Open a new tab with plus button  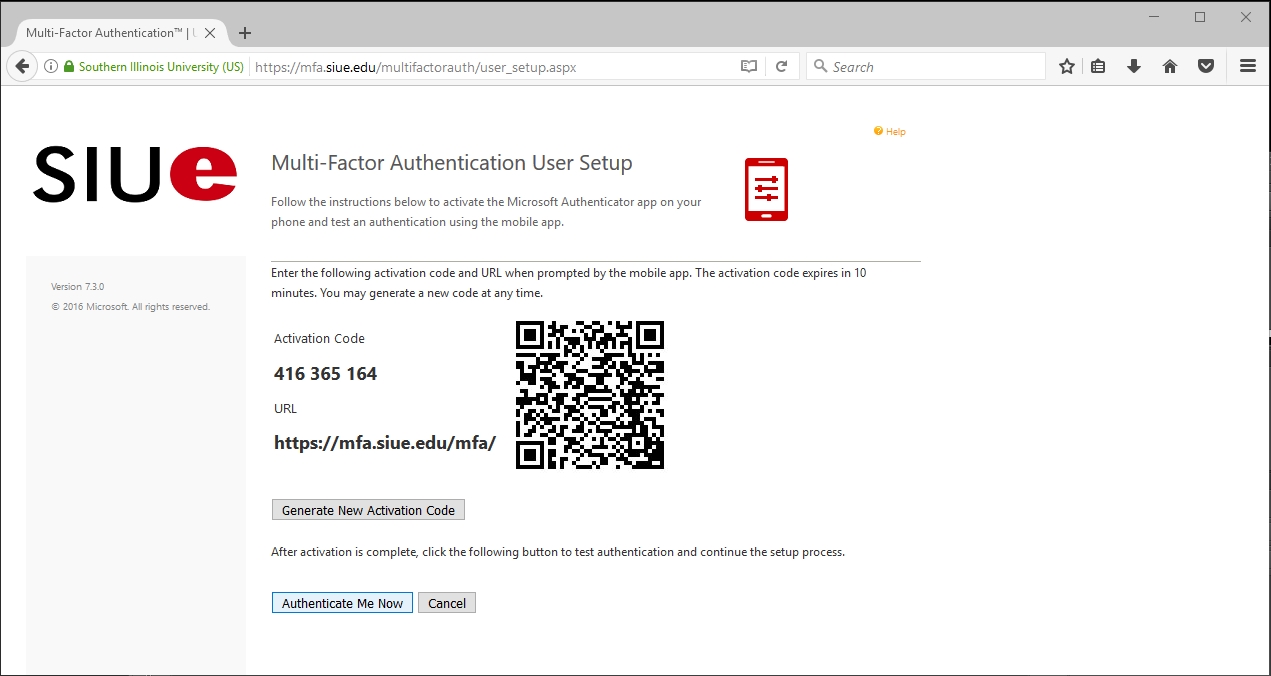(x=245, y=33)
